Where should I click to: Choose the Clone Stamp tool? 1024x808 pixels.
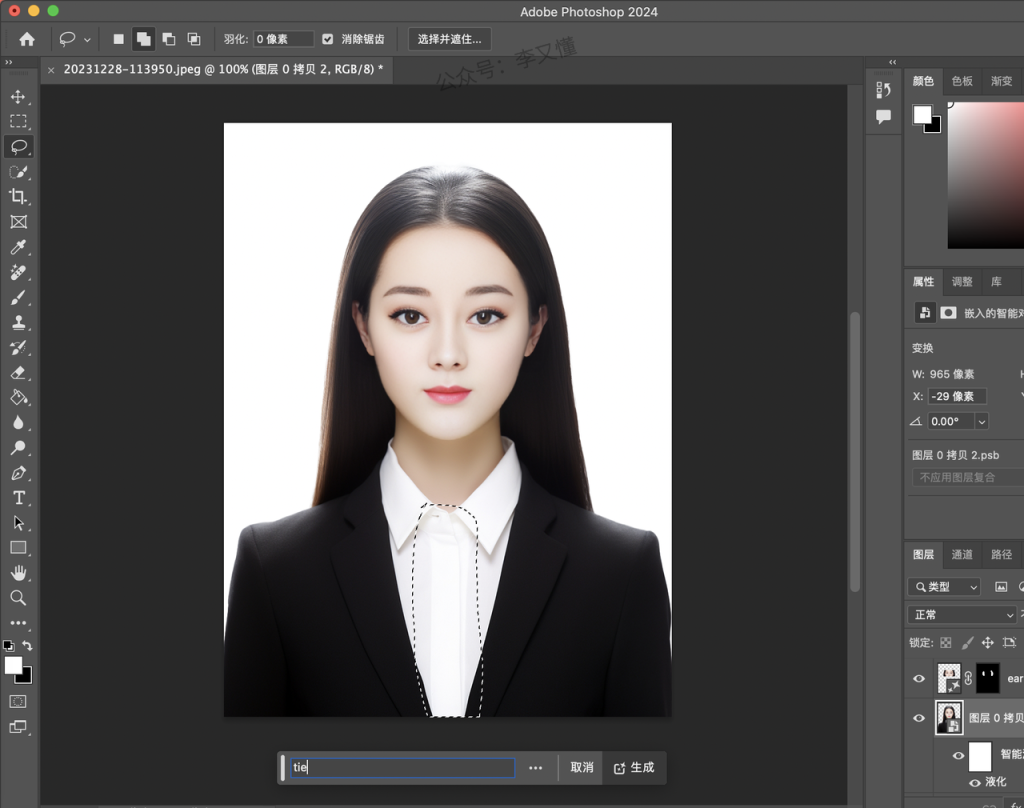tap(18, 322)
